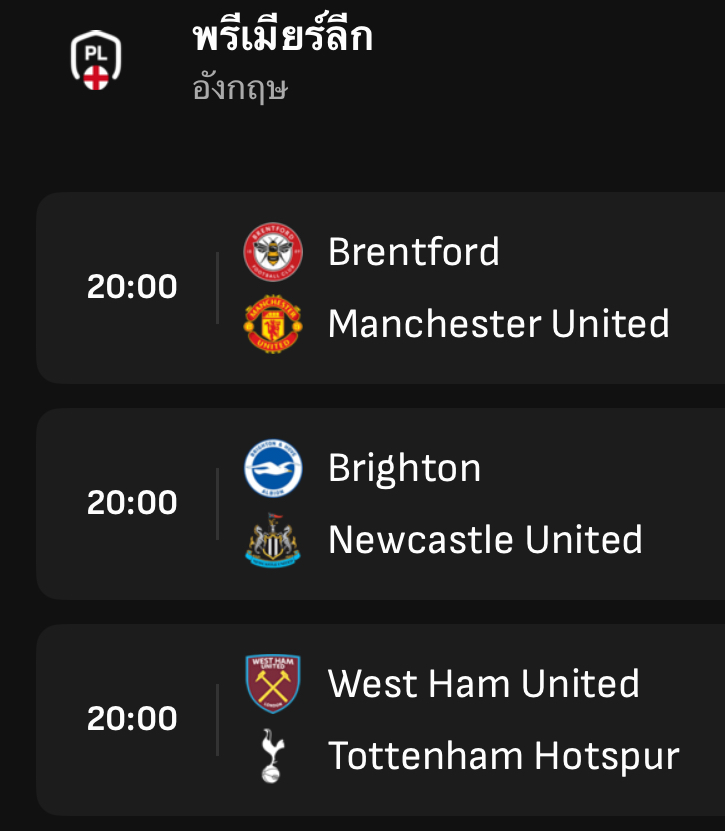Select the Brighton team name

pos(404,469)
